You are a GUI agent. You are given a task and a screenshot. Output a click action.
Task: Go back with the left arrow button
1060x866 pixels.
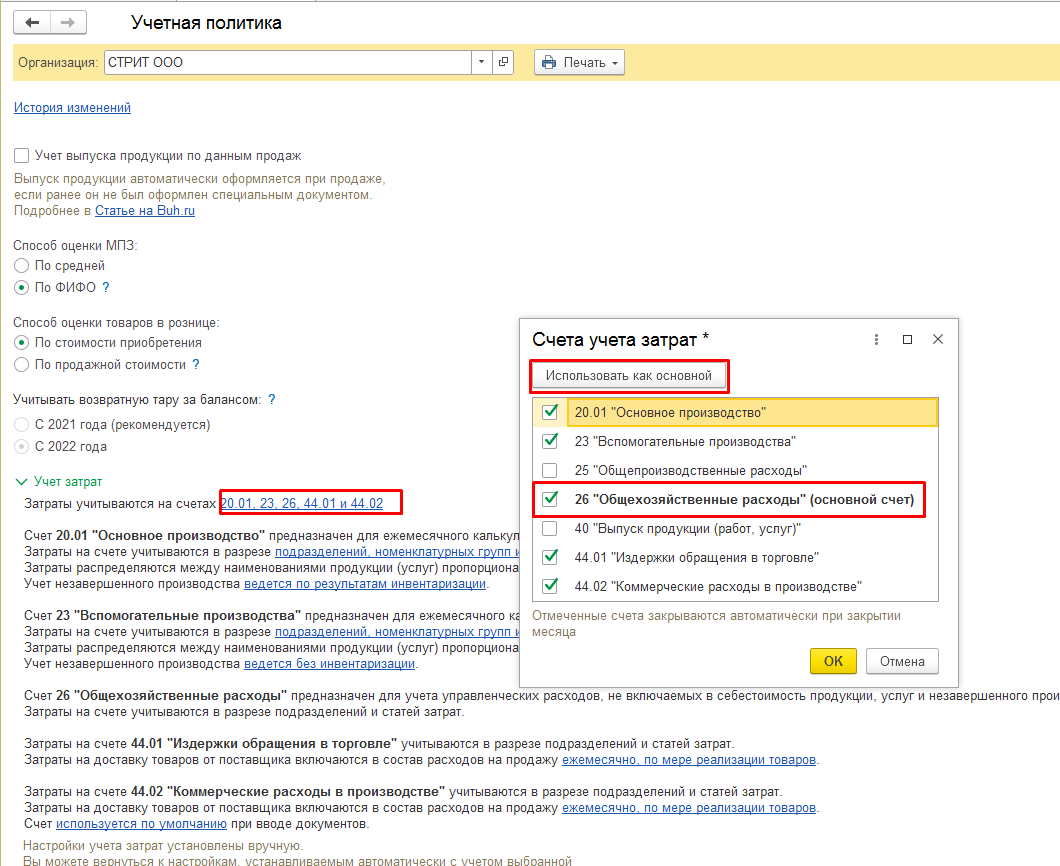pos(32,23)
